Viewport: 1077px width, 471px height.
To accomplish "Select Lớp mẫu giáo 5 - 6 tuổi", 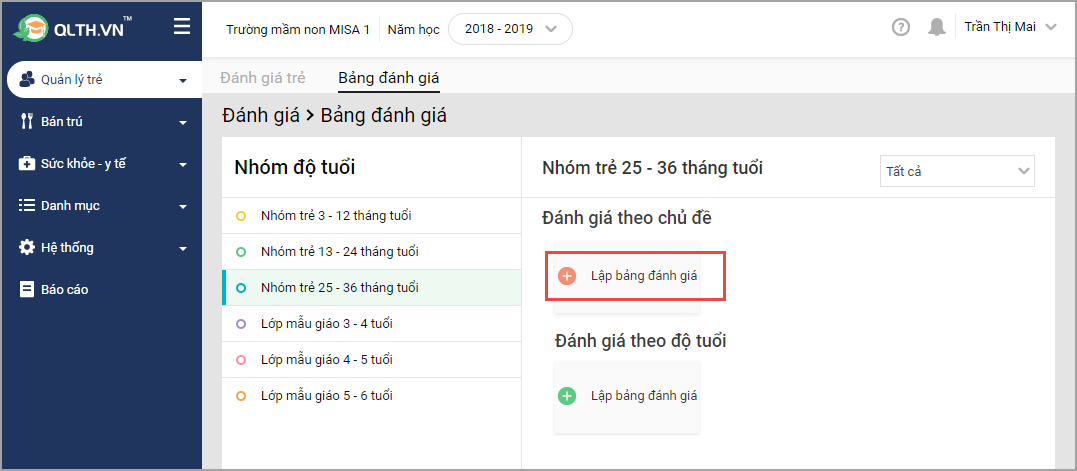I will pyautogui.click(x=326, y=396).
